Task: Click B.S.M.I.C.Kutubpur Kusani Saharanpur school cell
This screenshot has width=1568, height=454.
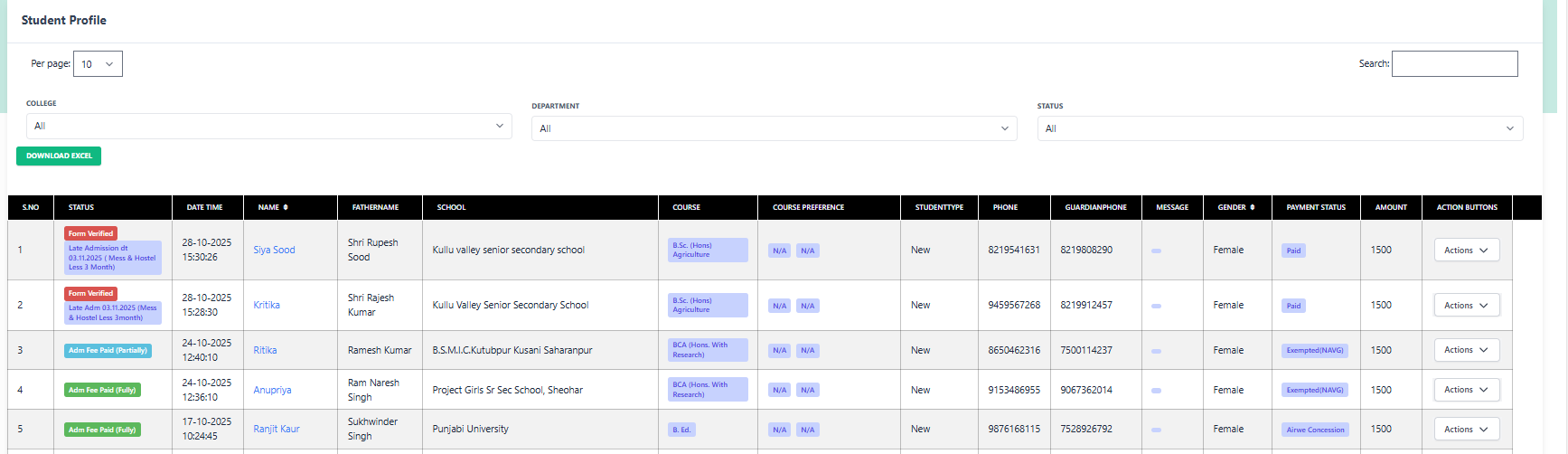Action: [x=512, y=350]
